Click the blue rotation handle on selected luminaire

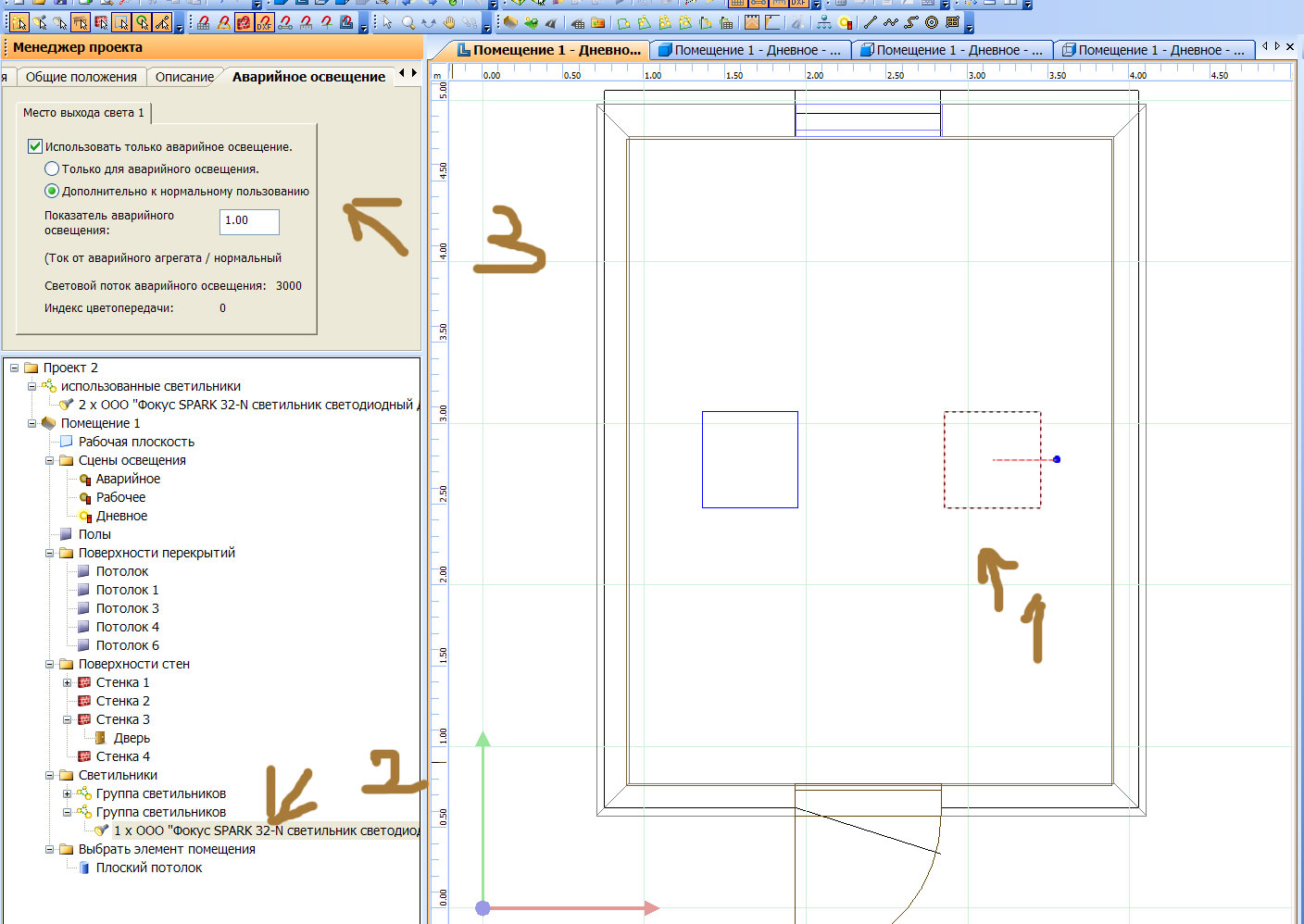point(1057,459)
